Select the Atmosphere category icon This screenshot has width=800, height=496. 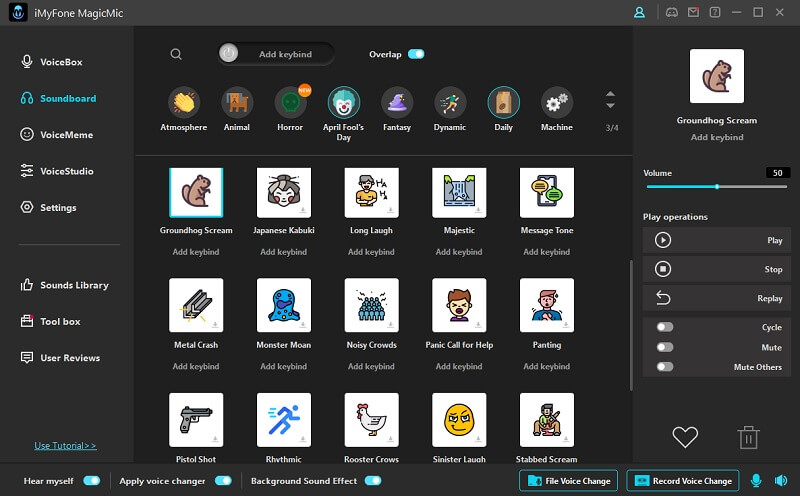coord(184,103)
